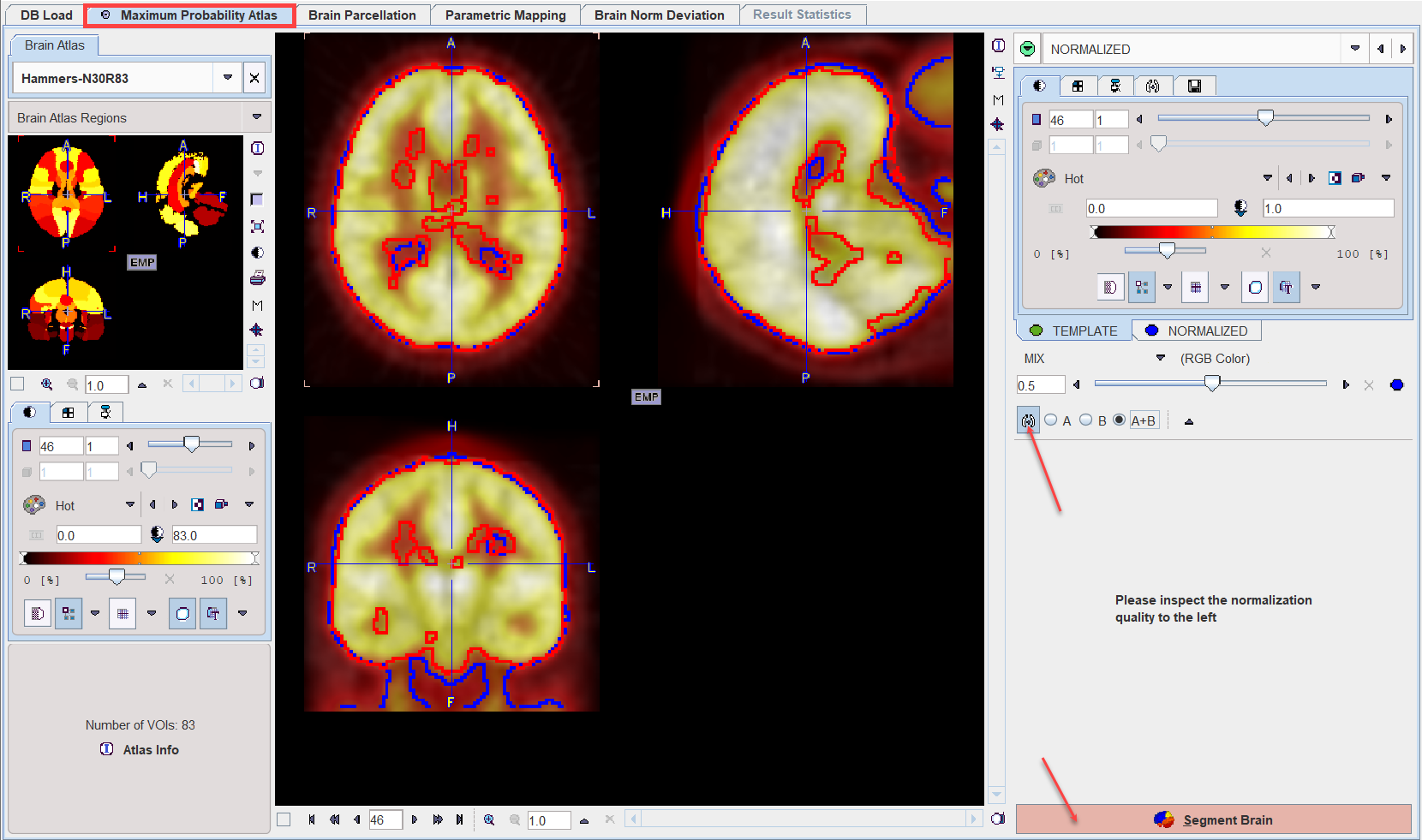Go to previous slice in bottom navigation bar

pyautogui.click(x=356, y=819)
